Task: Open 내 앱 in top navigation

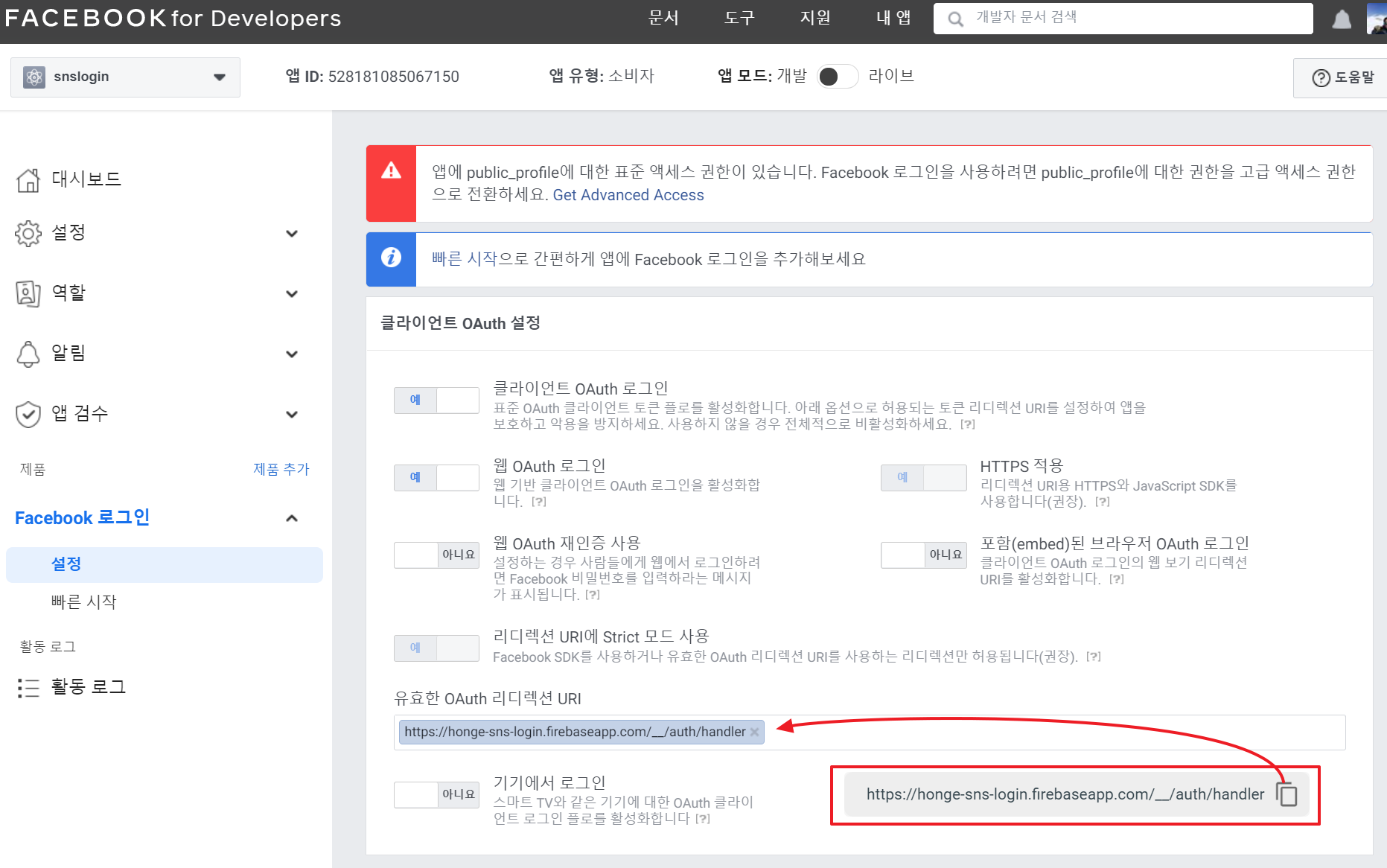Action: click(x=893, y=18)
